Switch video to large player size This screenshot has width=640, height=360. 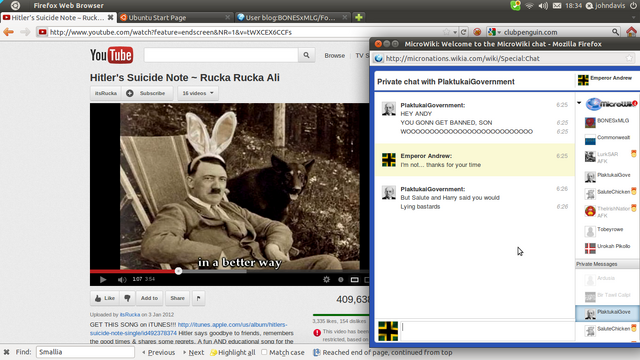tap(354, 280)
